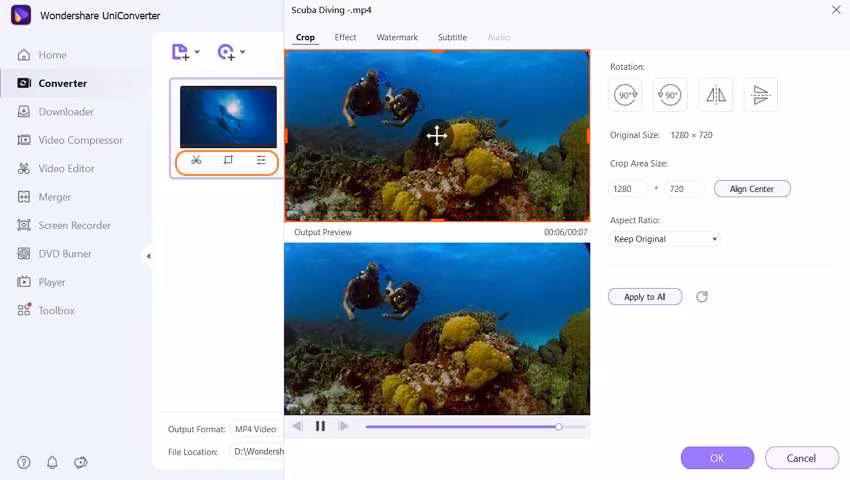Switch to the Audio tab
850x480 pixels.
pos(499,37)
